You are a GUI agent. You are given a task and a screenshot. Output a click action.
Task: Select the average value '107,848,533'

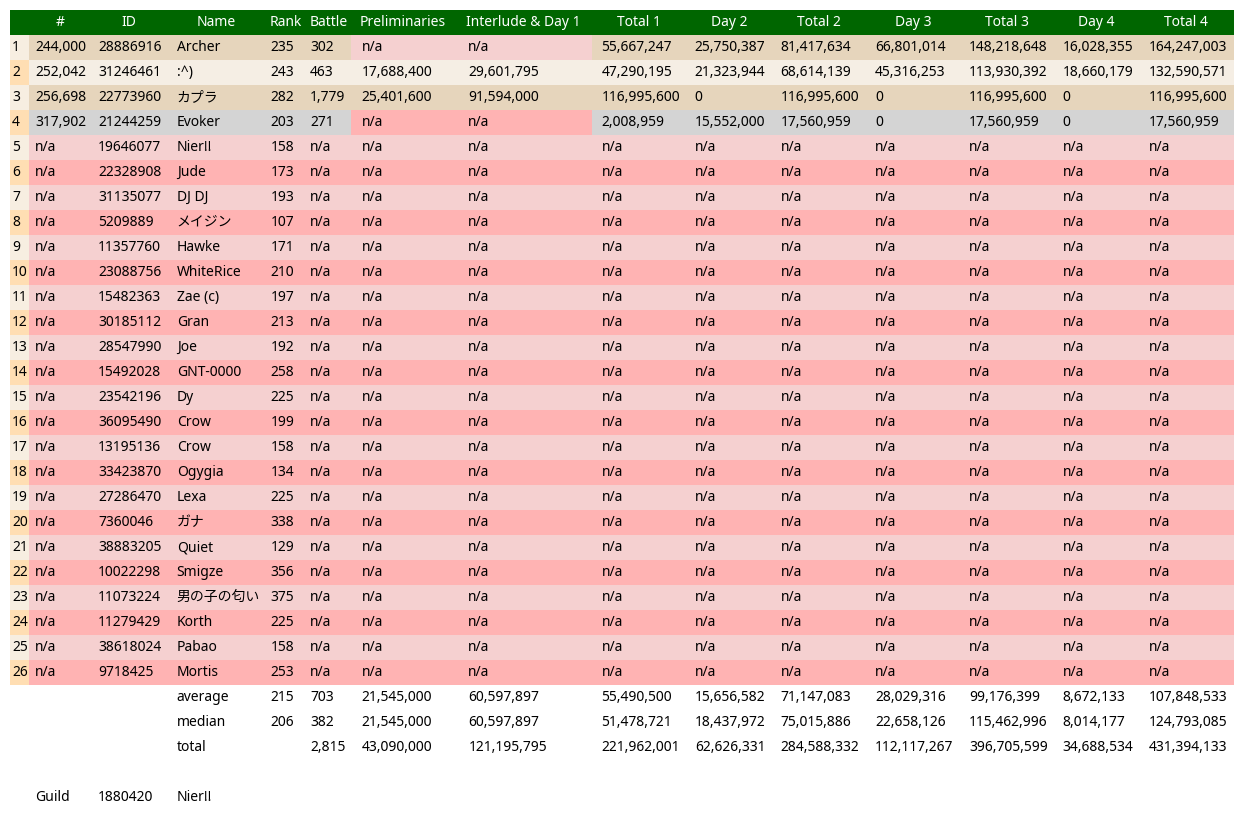[1187, 696]
